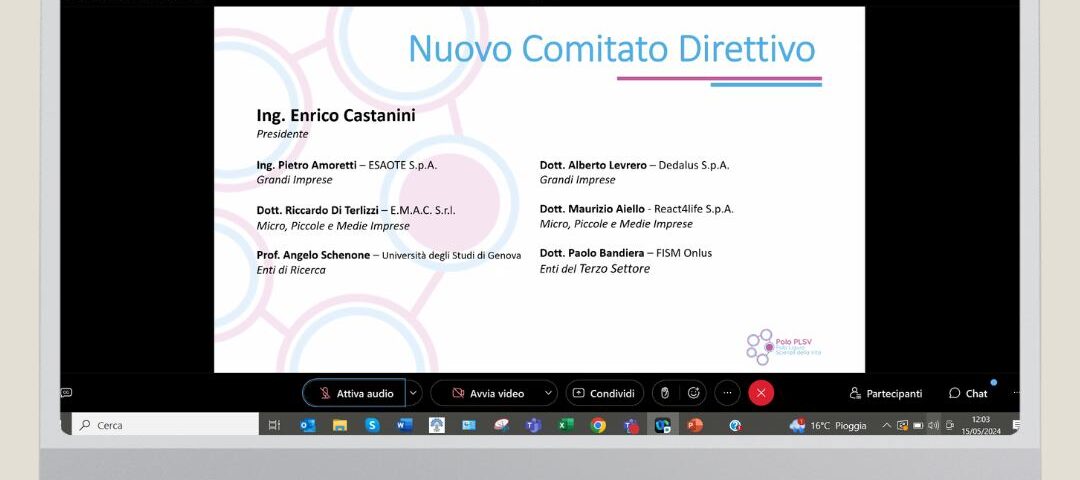Click the raise hand icon
1080x480 pixels.
tap(665, 393)
